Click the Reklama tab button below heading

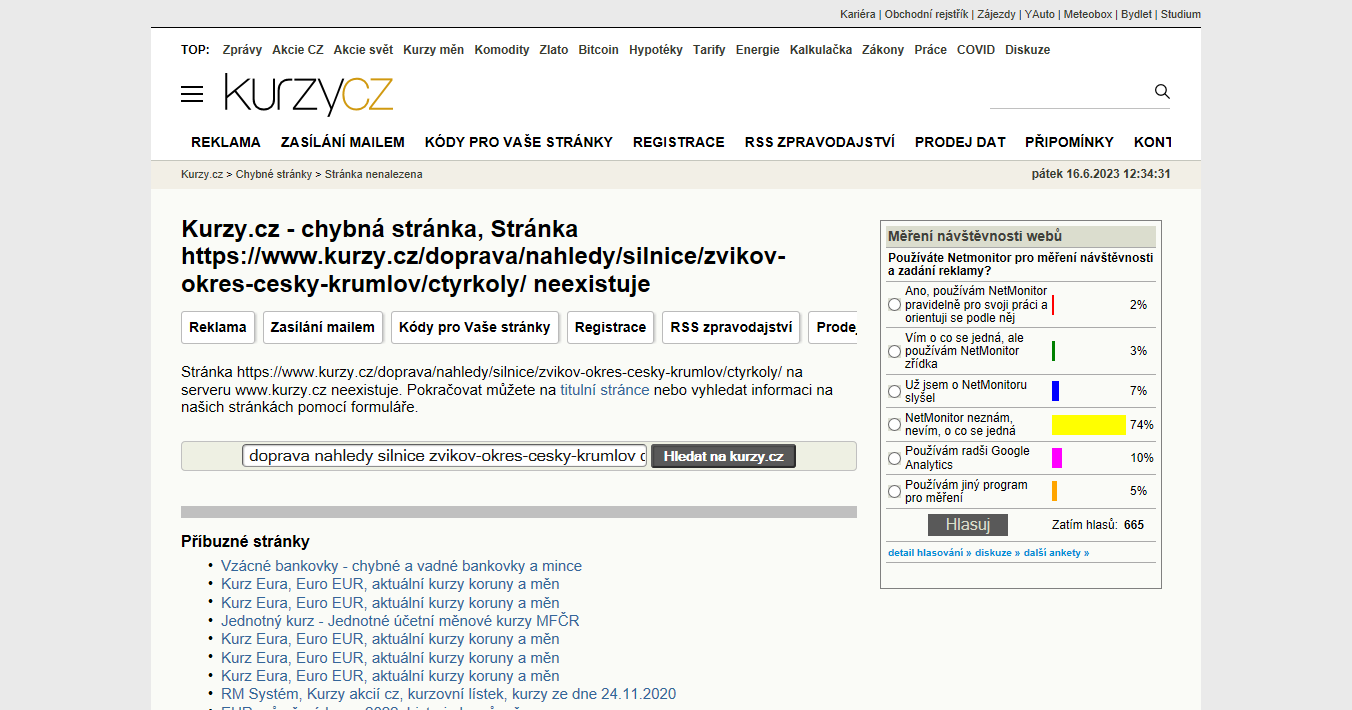[x=218, y=327]
